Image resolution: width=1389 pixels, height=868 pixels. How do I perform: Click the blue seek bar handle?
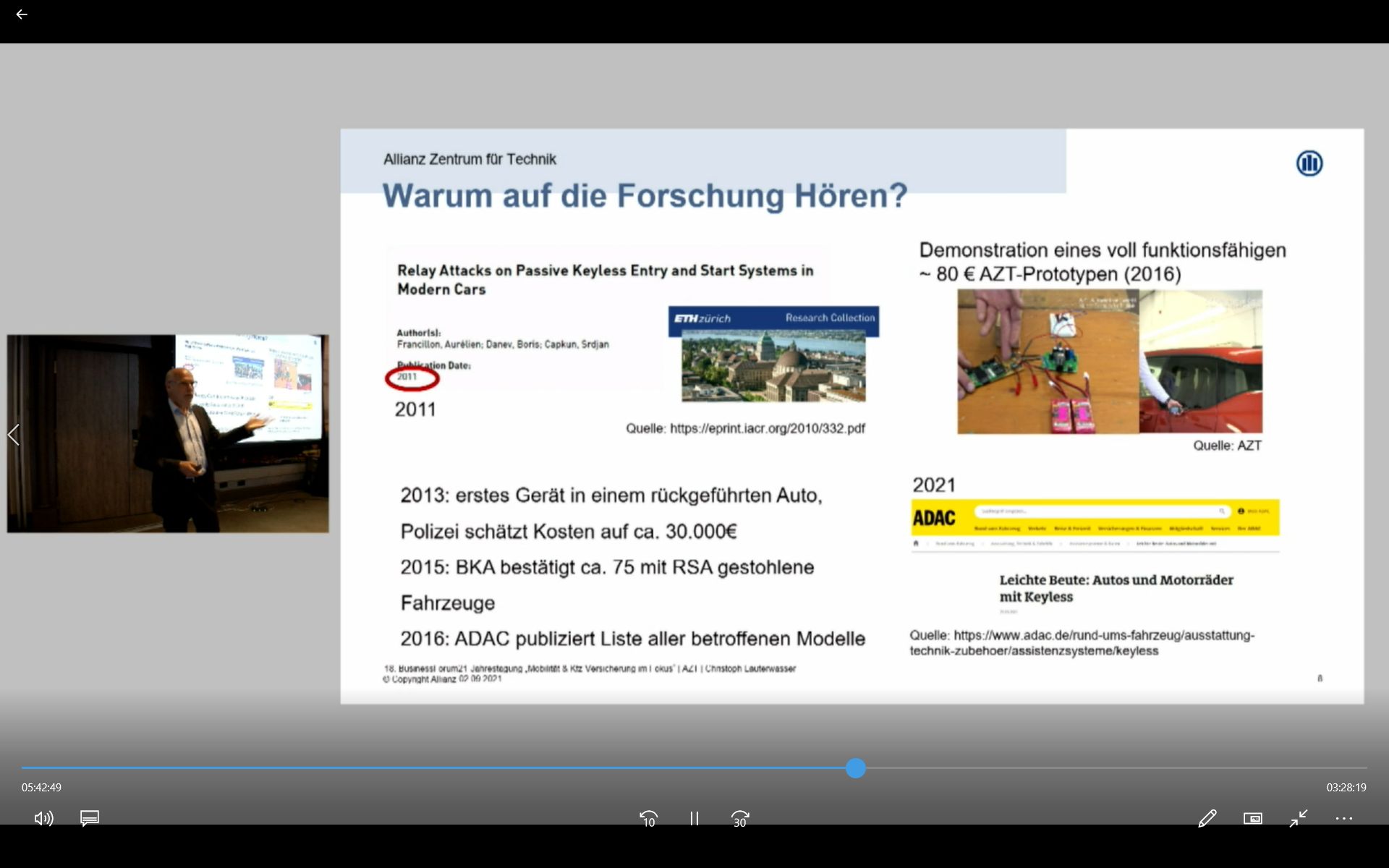[x=856, y=768]
